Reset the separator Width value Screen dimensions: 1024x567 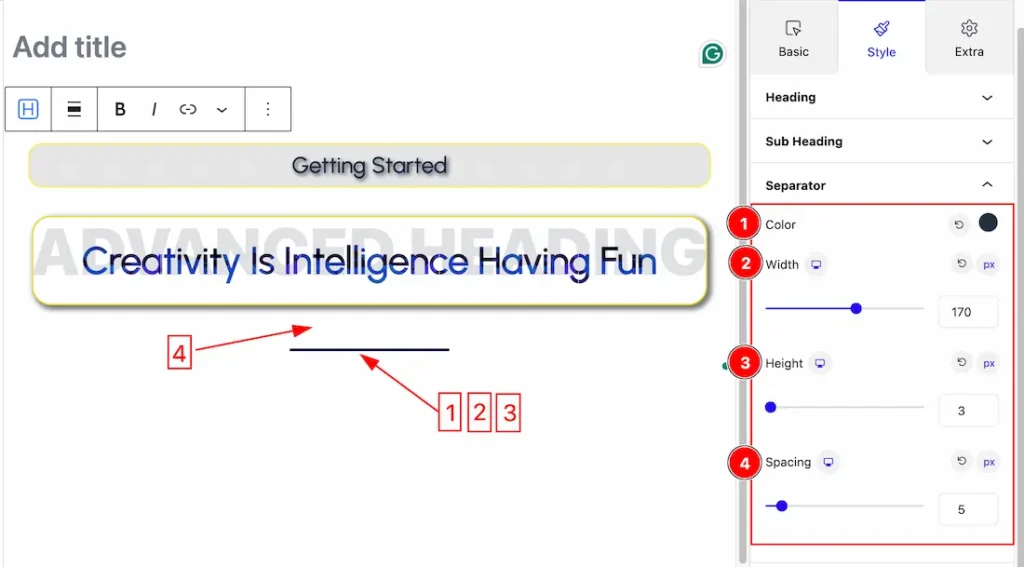coord(961,264)
